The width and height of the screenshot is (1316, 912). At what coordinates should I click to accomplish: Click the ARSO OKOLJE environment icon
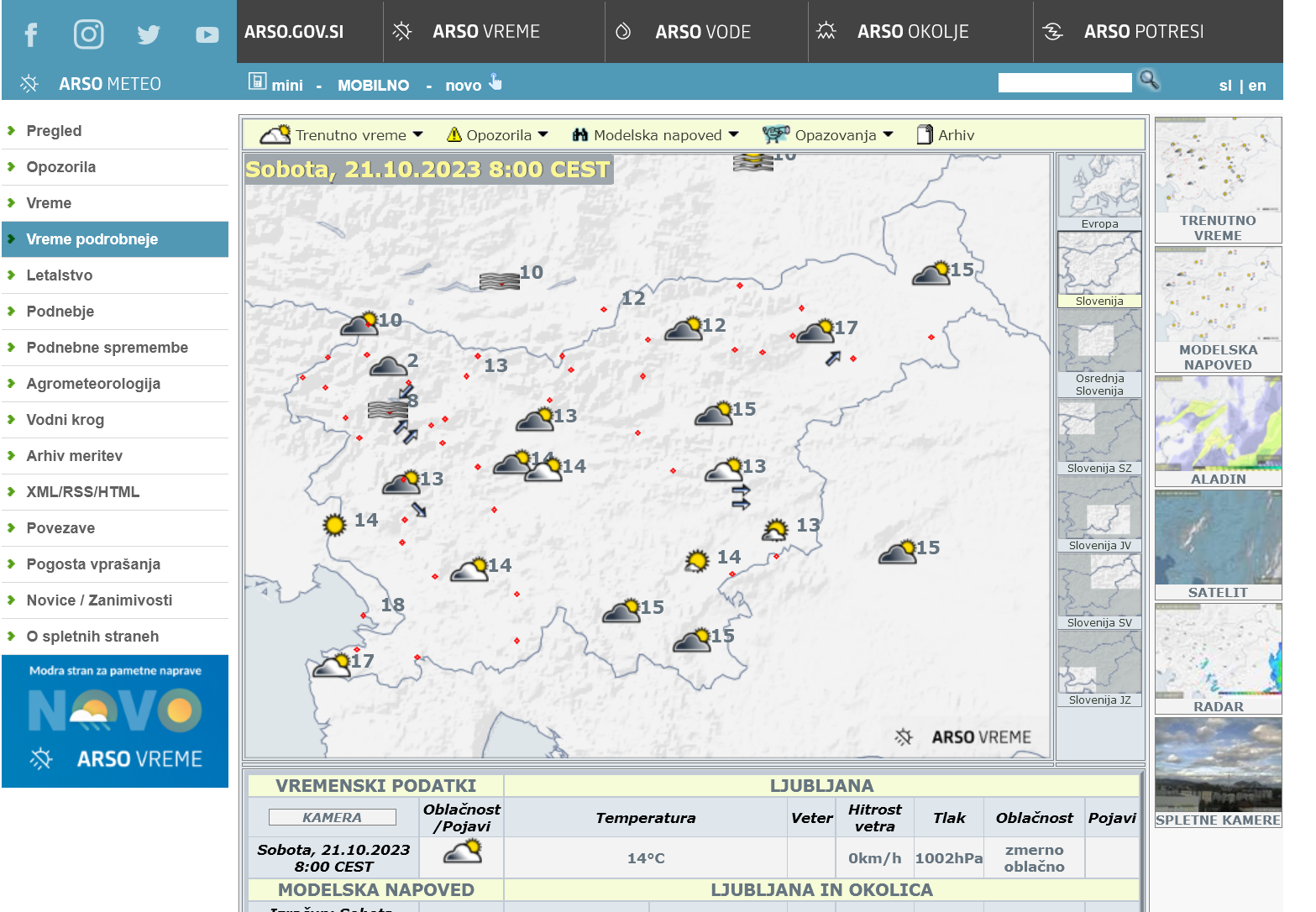(x=826, y=32)
